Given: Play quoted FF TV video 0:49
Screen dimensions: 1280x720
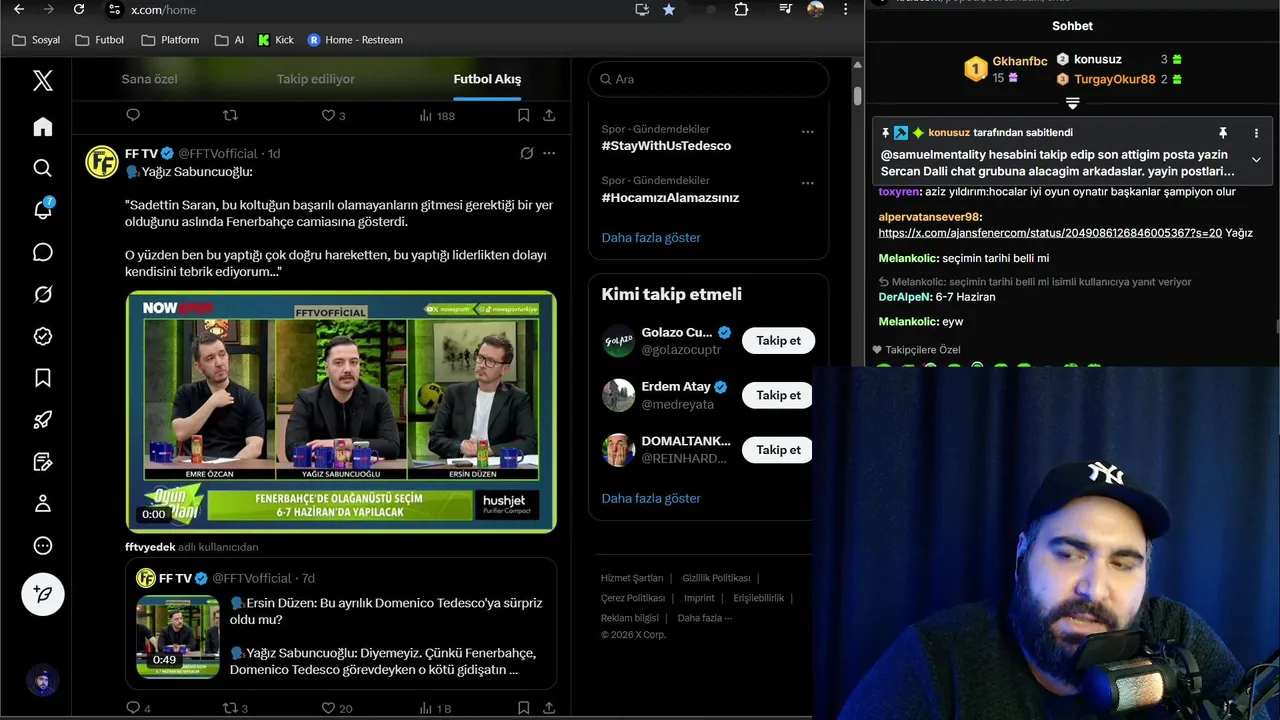Looking at the screenshot, I should click(x=178, y=637).
